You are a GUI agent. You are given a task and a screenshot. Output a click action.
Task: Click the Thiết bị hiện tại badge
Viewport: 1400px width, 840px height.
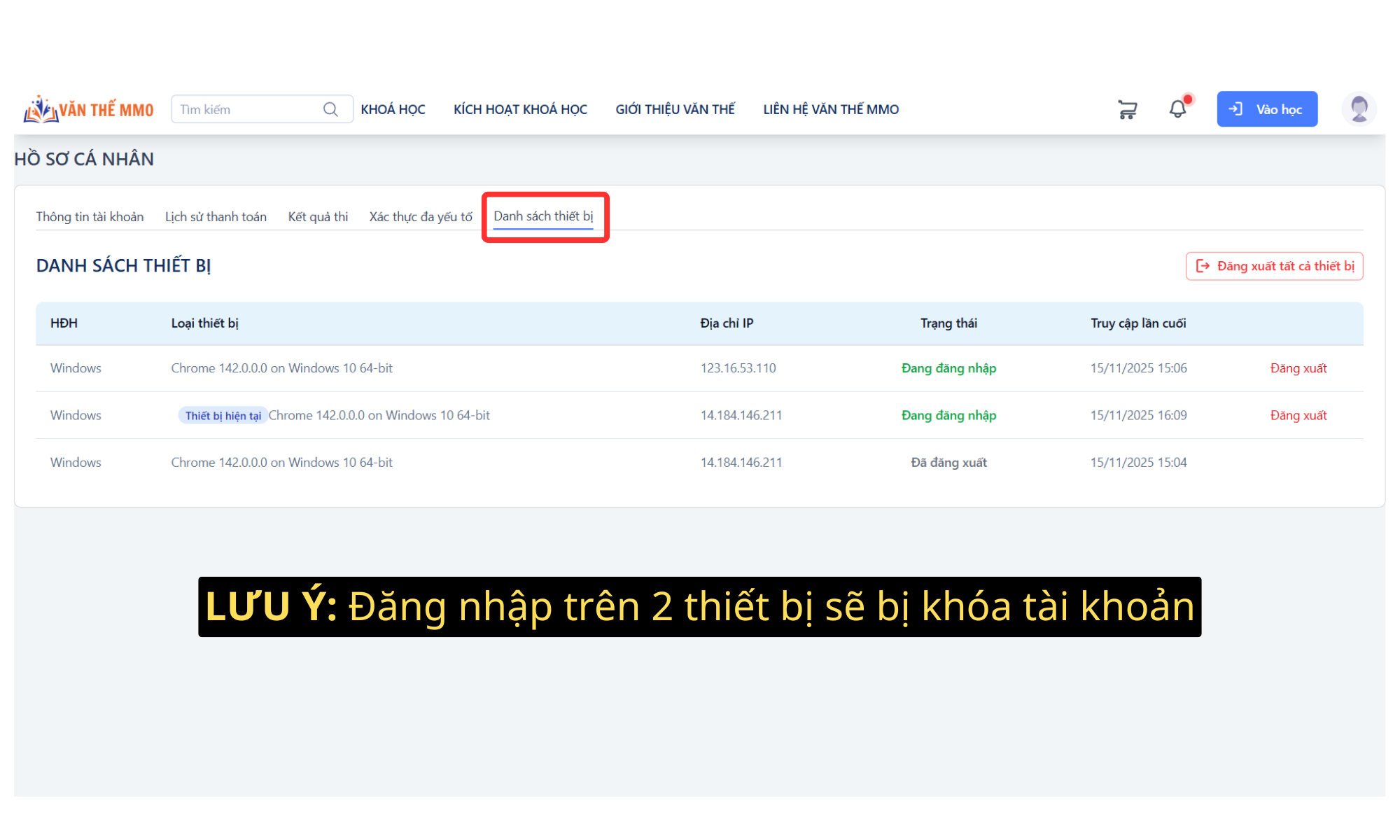223,416
